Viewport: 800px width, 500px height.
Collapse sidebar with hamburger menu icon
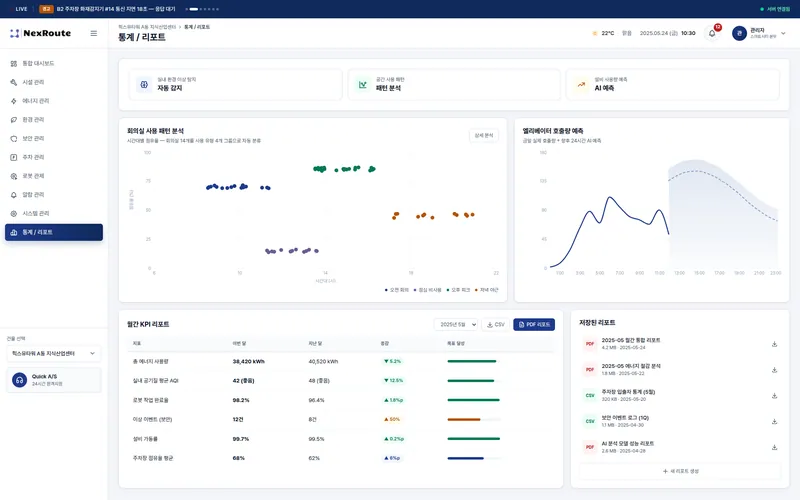93,33
